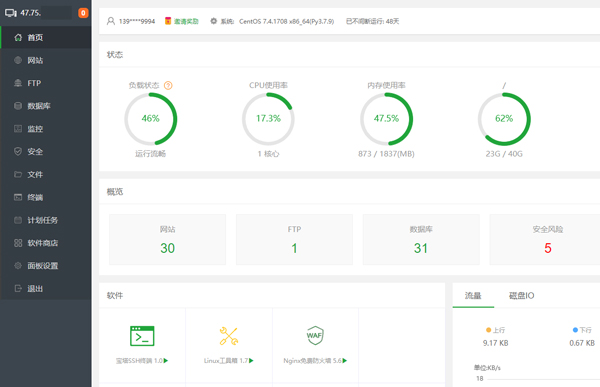The image size is (600, 387).
Task: Click the 内存使用率 47.5% gauge
Action: (386, 119)
